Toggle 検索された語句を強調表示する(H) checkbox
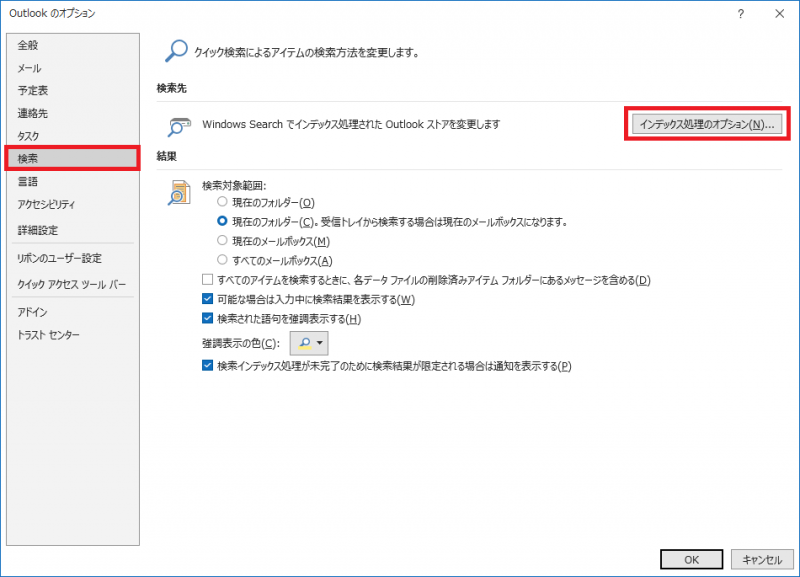The image size is (800, 577). point(207,318)
